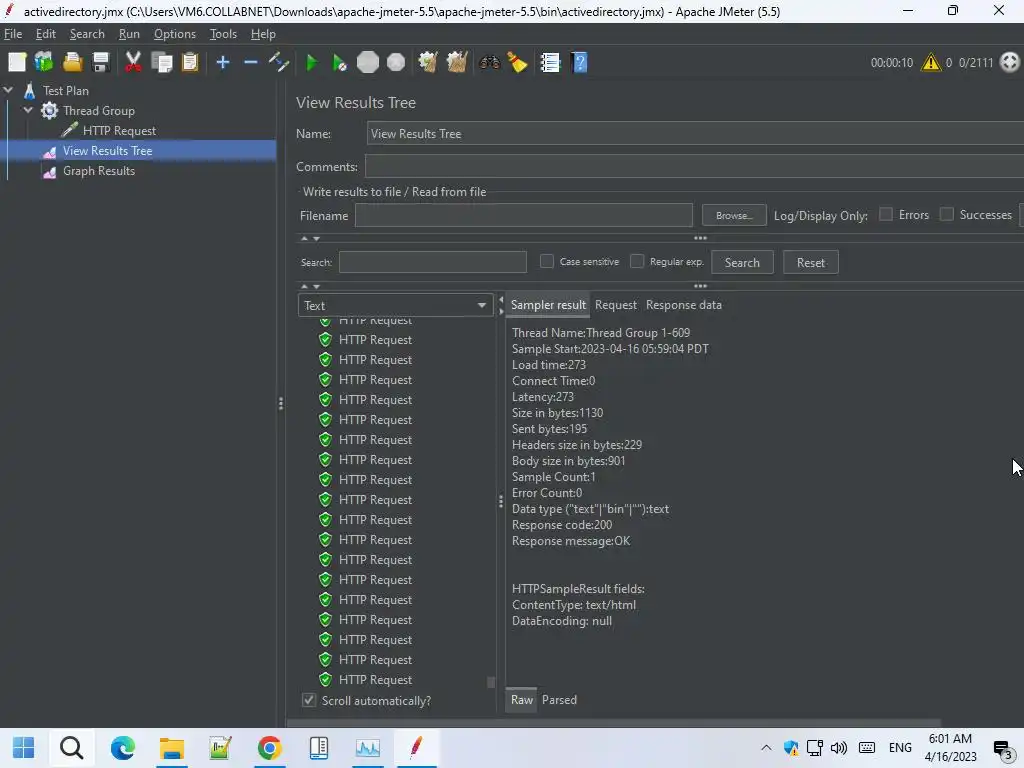Screen dimensions: 1024x768
Task: Click the Open file folder icon
Action: tap(72, 63)
